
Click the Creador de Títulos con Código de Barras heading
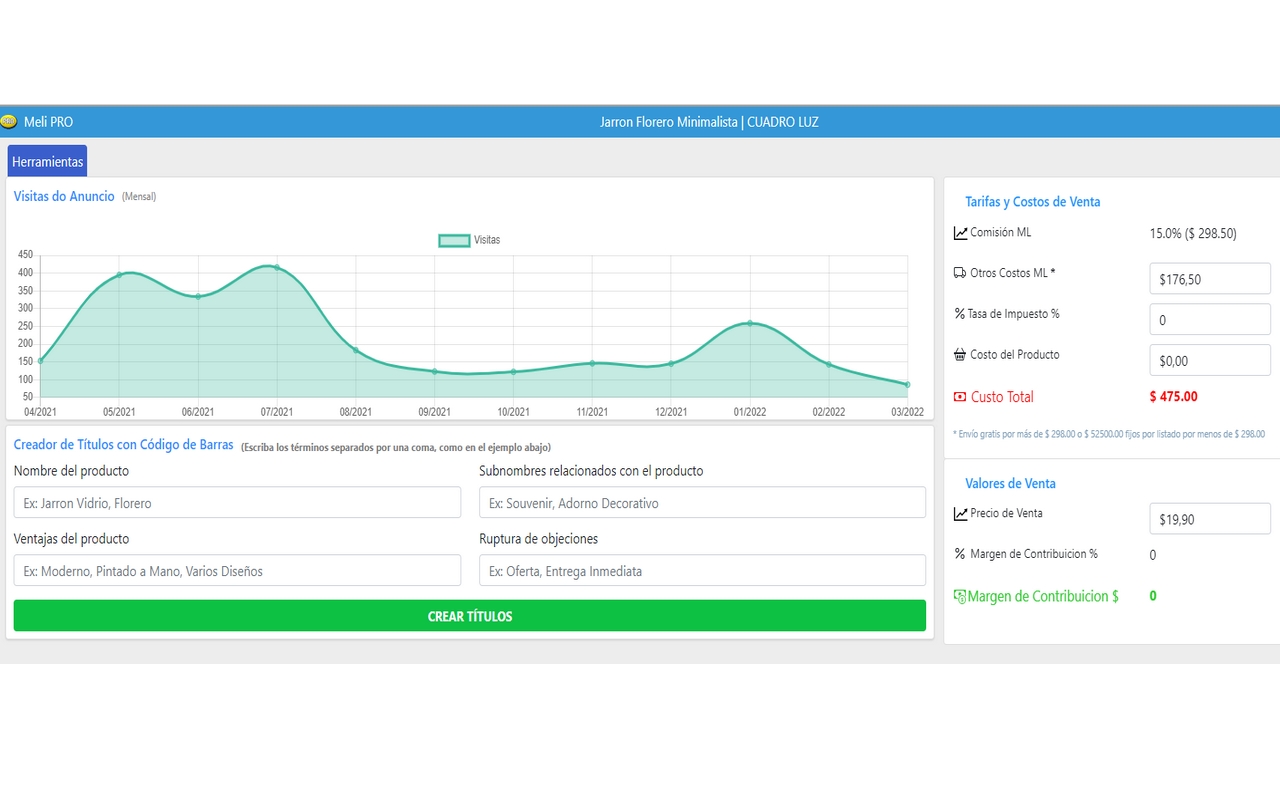[124, 445]
